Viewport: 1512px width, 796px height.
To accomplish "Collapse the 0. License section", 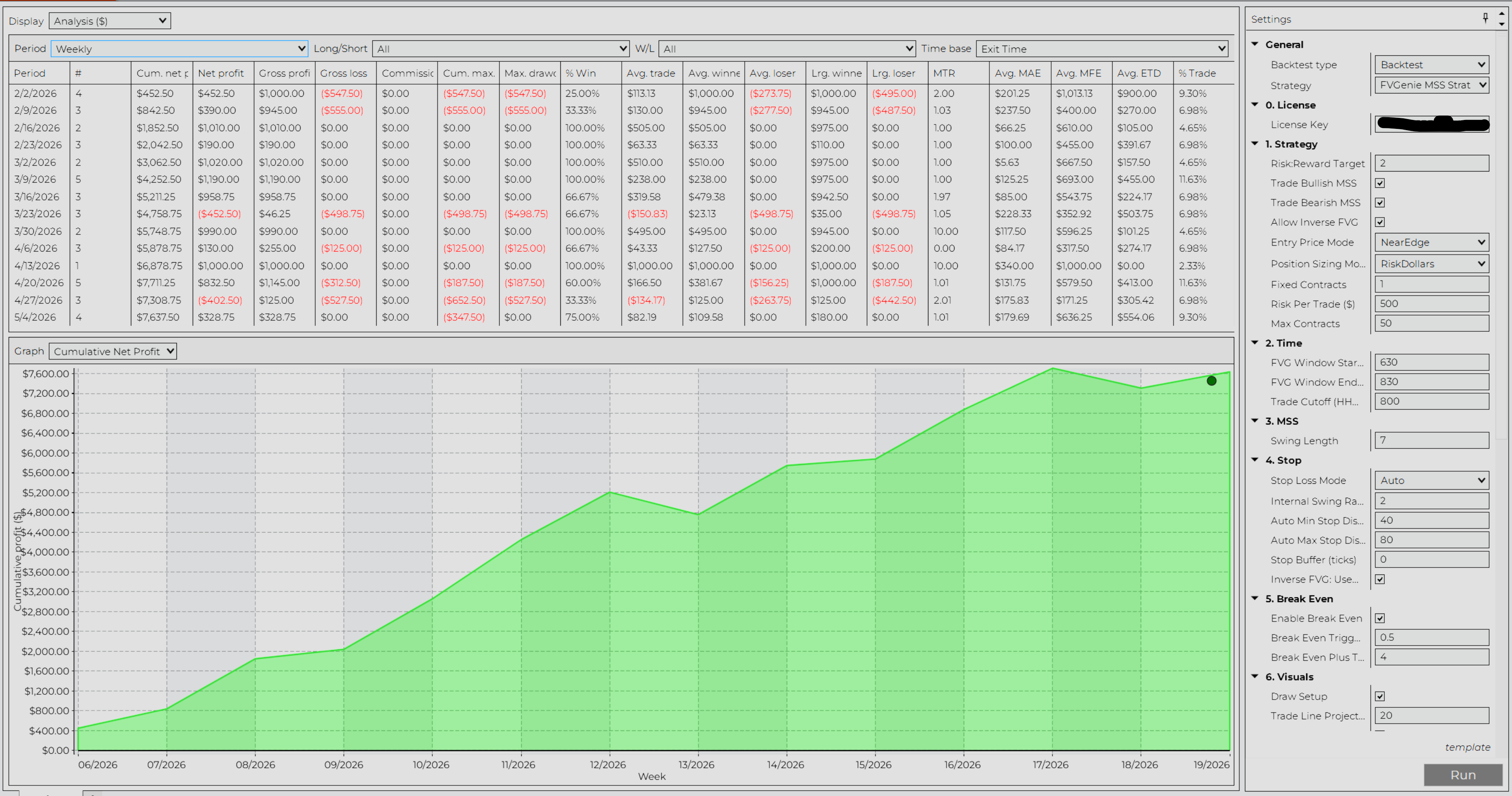I will click(1255, 104).
